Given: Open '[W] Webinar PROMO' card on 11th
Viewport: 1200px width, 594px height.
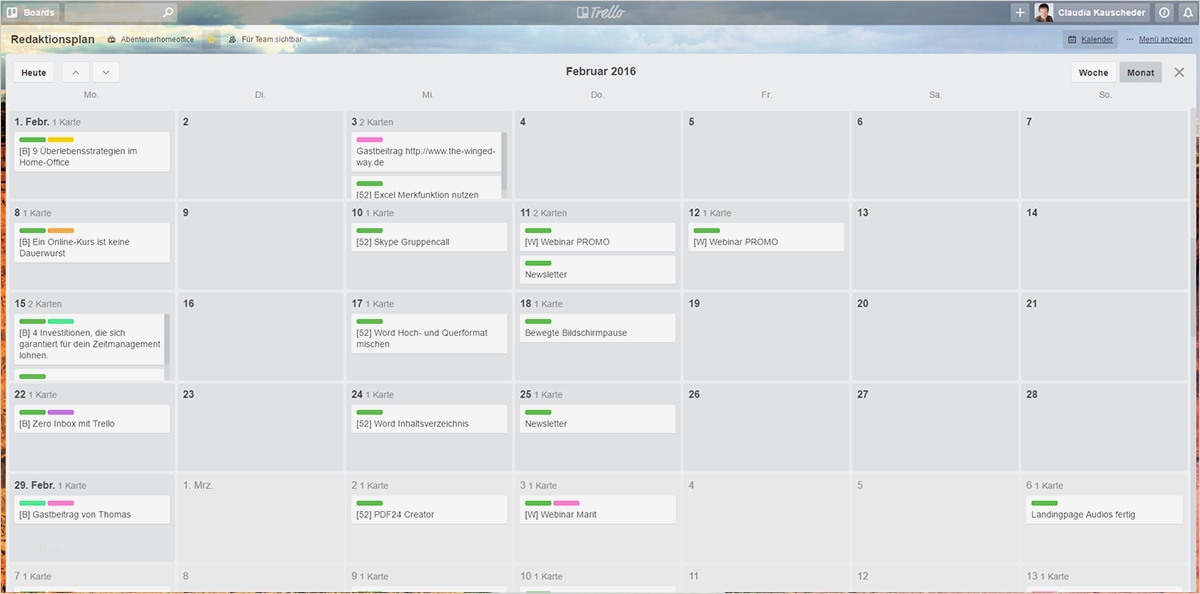Looking at the screenshot, I should [597, 237].
